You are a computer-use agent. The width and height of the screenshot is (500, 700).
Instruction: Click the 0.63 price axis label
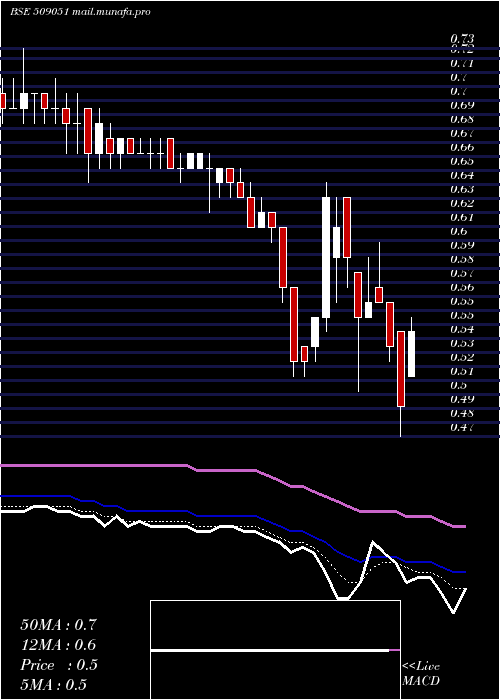462,189
